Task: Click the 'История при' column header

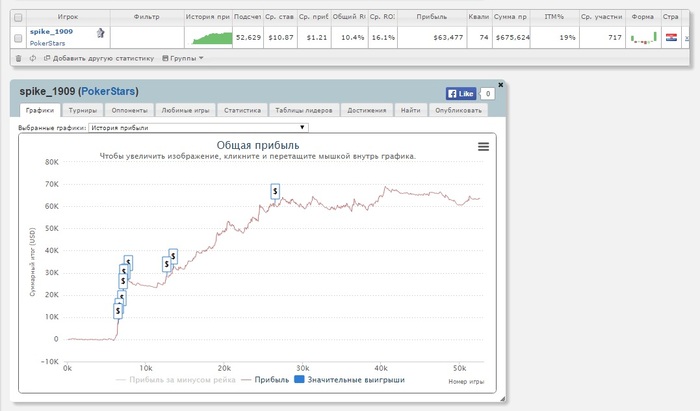Action: pos(208,17)
